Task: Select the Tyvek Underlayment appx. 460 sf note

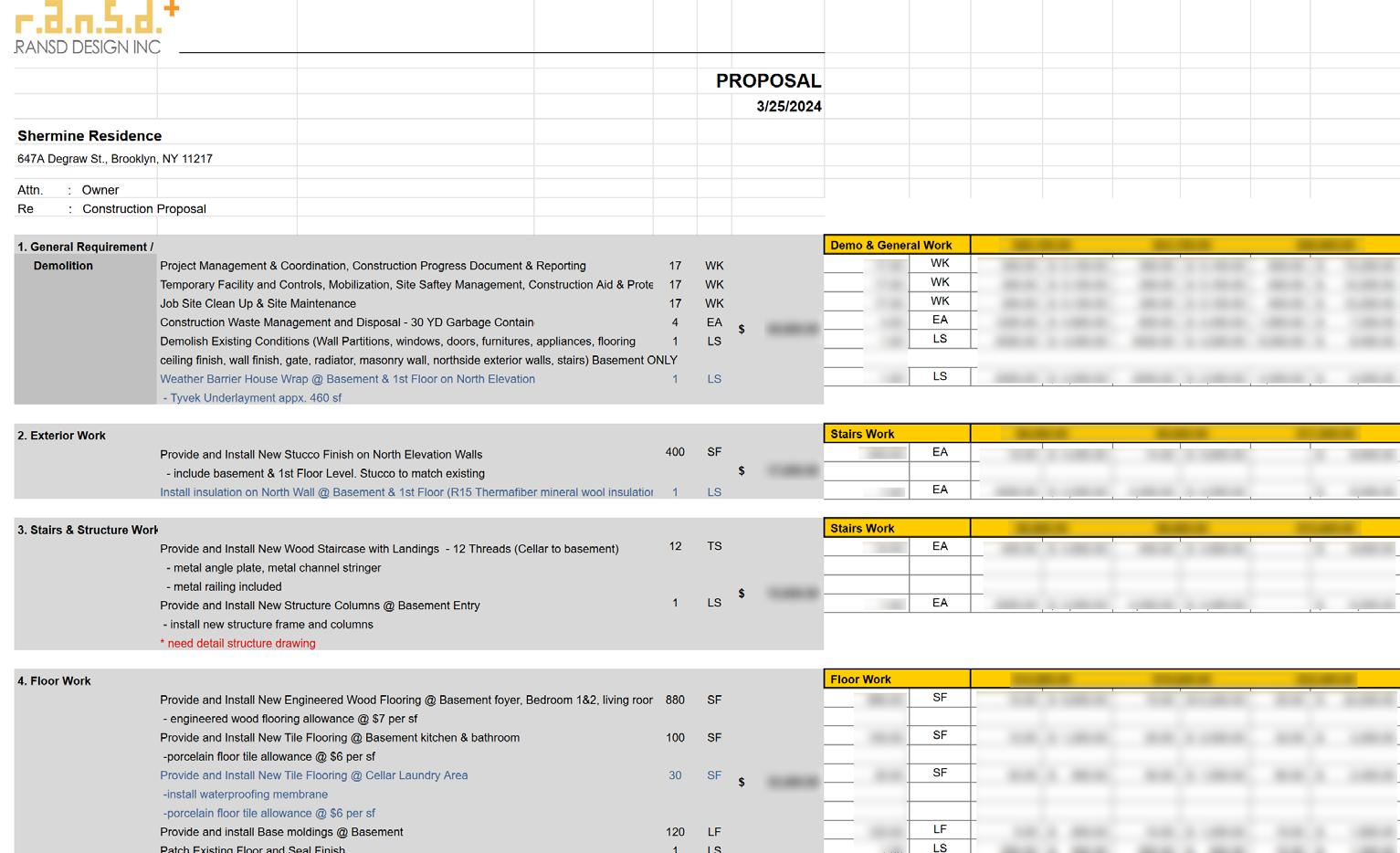Action: pos(252,398)
